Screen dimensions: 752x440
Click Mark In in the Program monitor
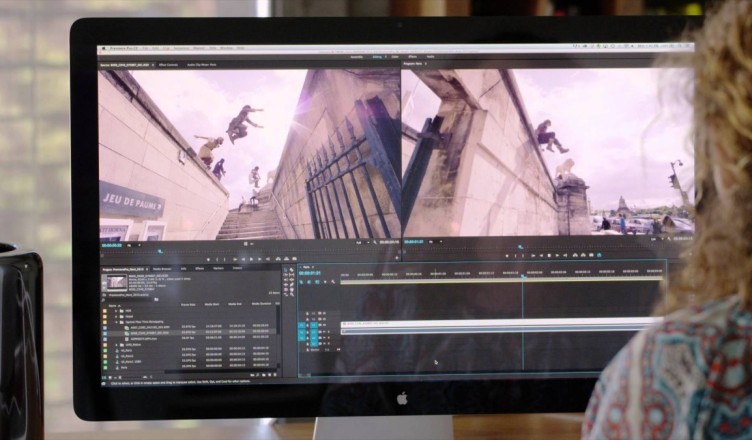click(516, 255)
